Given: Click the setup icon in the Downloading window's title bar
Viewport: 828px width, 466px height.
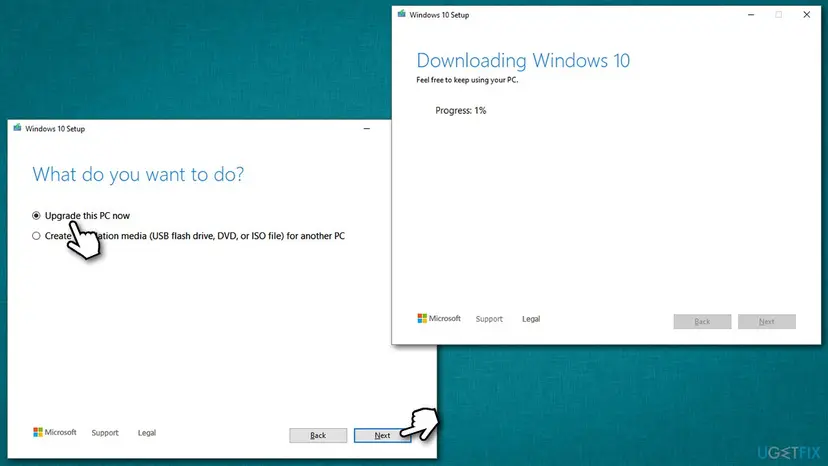Looking at the screenshot, I should (x=402, y=14).
